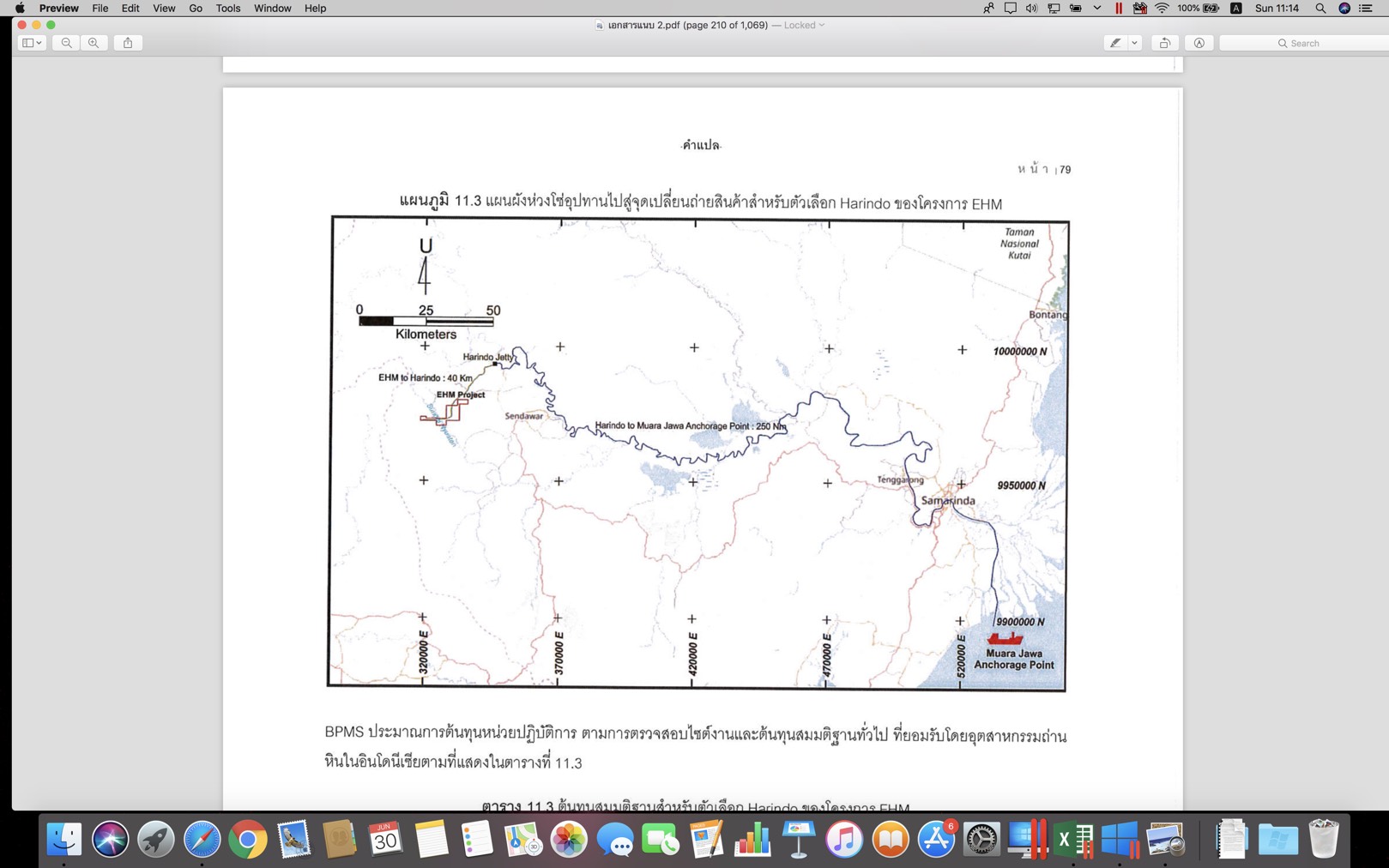Image resolution: width=1389 pixels, height=868 pixels.
Task: Open the Edit menu
Action: point(130,8)
